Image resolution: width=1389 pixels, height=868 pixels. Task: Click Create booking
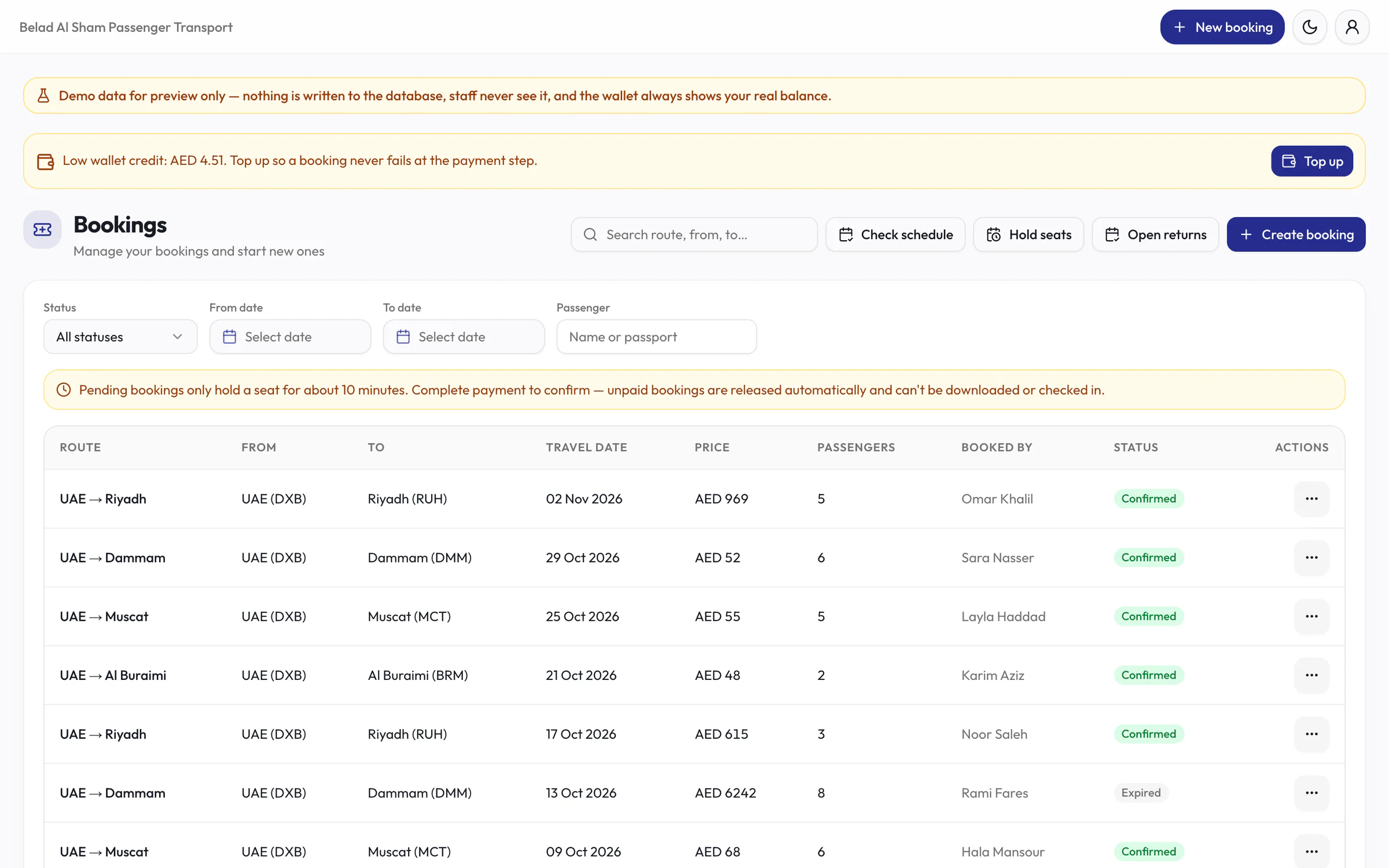pos(1296,234)
